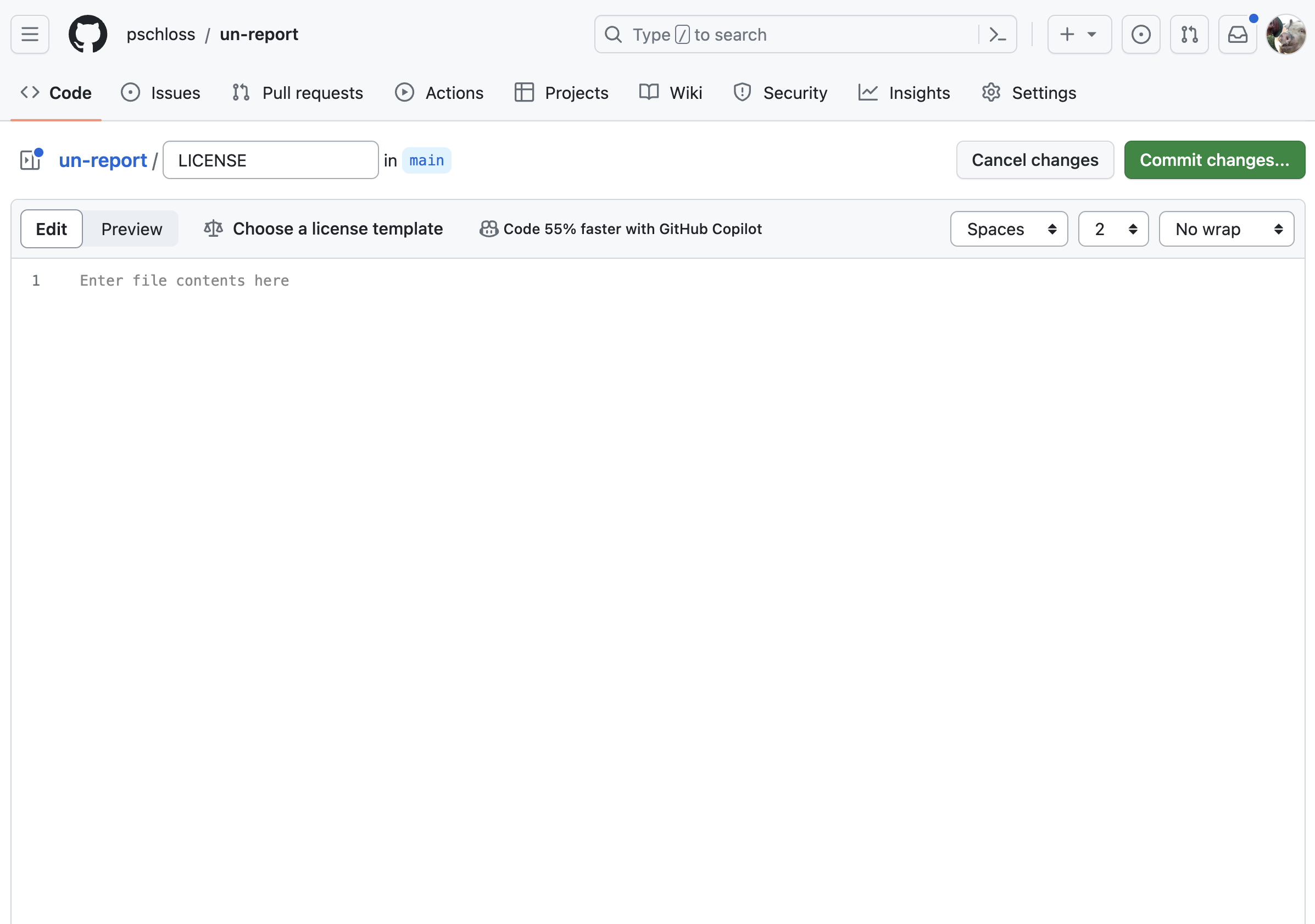Click the GitHub Octocat logo
Viewport: 1315px width, 924px height.
(x=88, y=35)
